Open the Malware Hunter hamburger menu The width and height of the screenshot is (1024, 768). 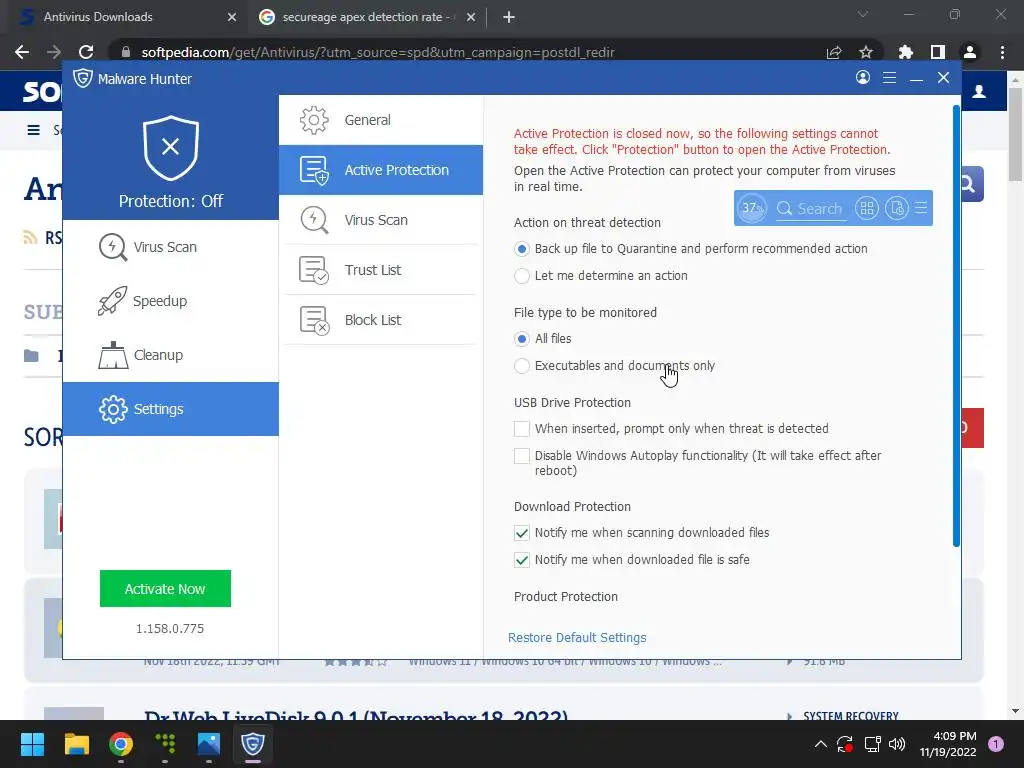889,78
